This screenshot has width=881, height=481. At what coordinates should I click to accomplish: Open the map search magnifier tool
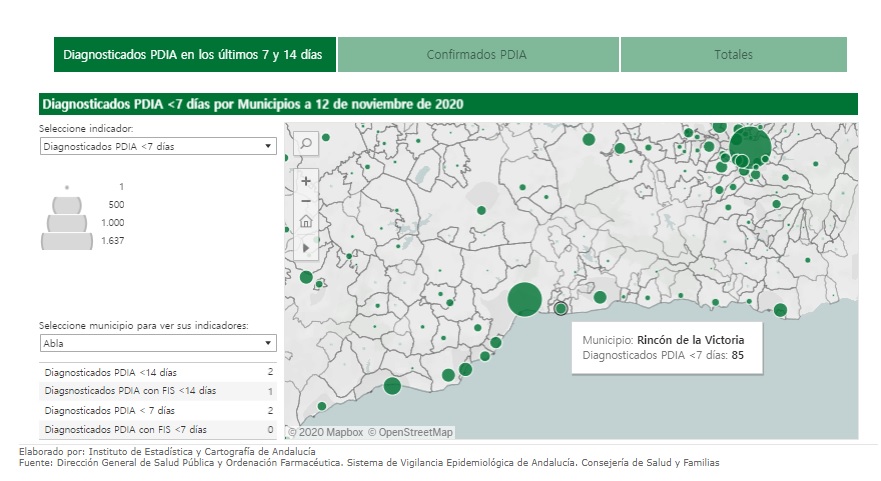click(306, 143)
